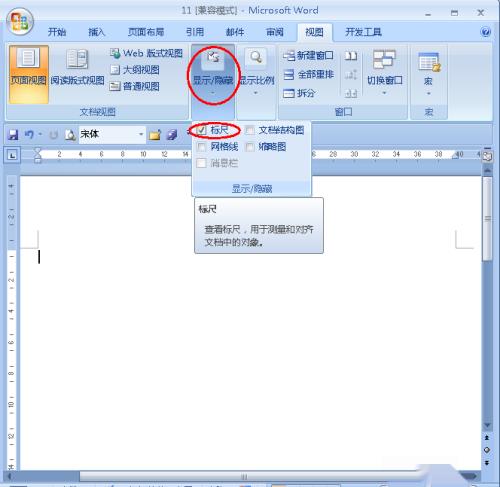Click the first-line indent ruler marker
The image size is (500, 487).
click(37, 151)
